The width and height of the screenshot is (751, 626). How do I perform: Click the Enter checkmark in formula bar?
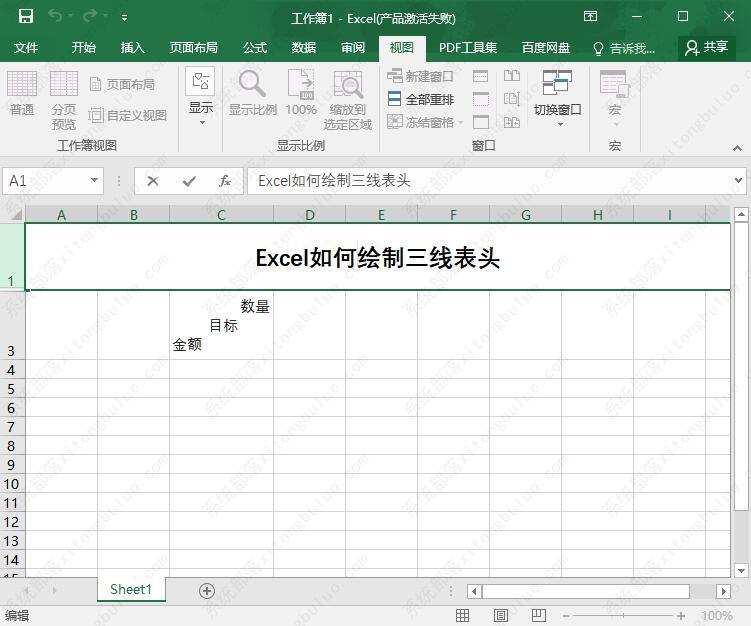coord(189,181)
